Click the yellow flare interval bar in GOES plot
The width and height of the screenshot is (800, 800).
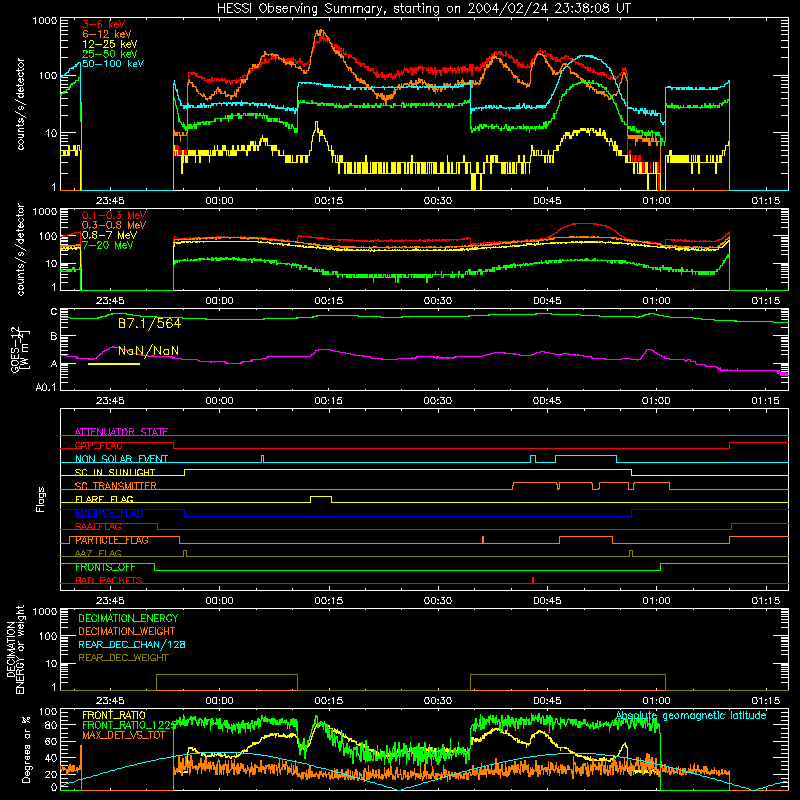point(114,364)
